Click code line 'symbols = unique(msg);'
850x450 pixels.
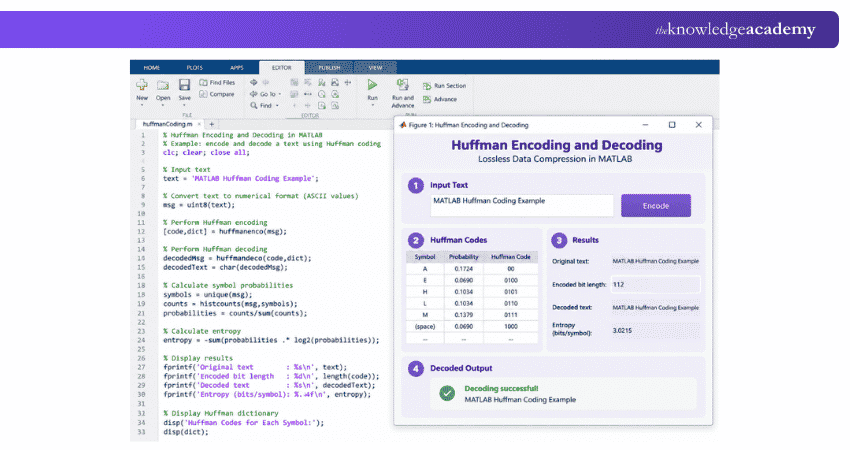coord(208,294)
